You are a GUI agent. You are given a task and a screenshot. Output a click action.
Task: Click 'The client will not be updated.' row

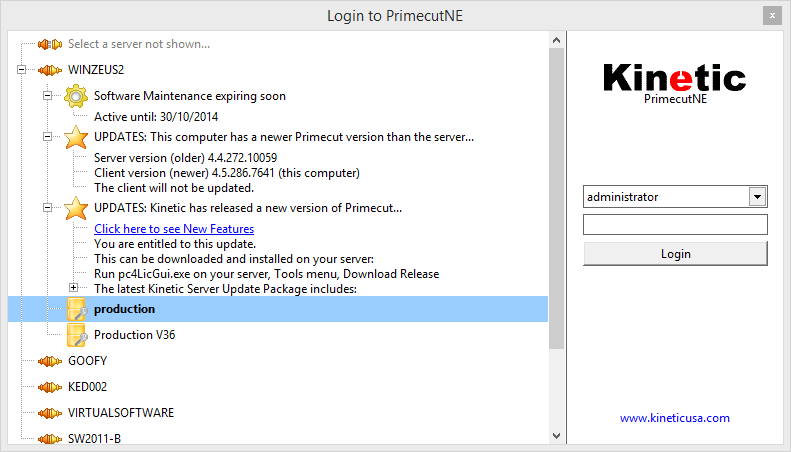174,188
